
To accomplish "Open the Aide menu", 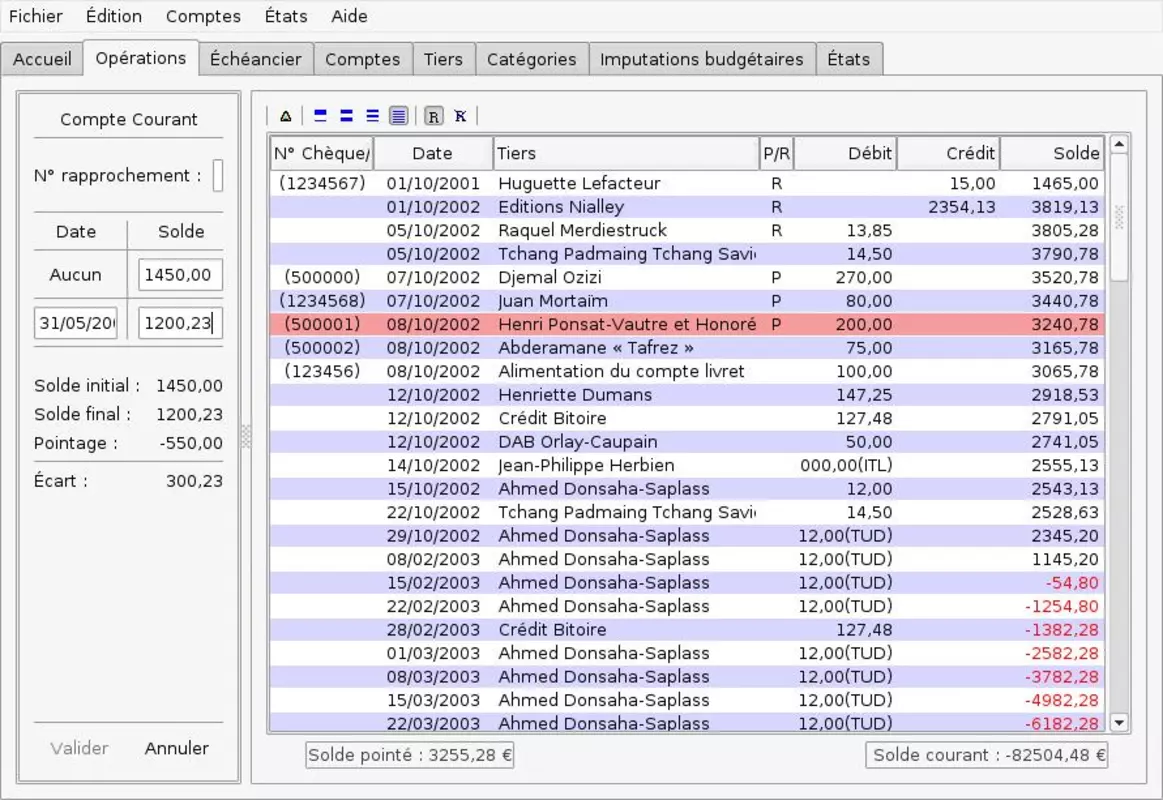I will pos(349,16).
